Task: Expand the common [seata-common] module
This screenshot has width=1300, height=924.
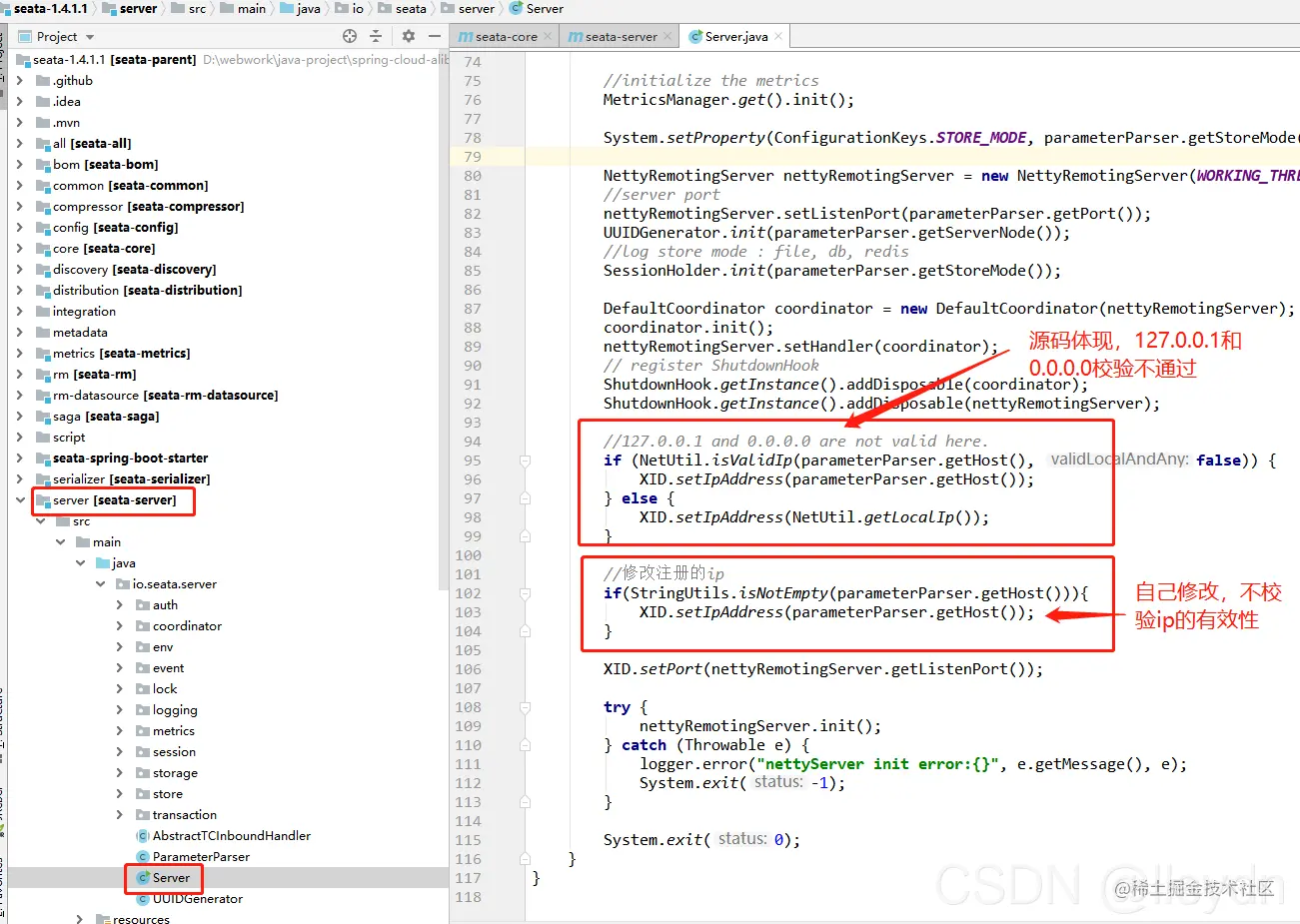Action: pos(20,186)
